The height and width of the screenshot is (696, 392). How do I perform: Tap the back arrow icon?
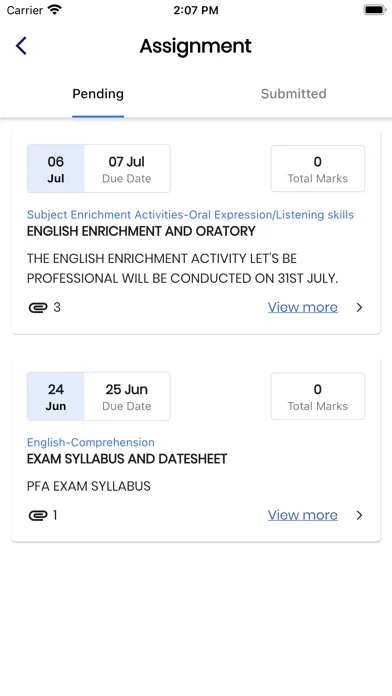click(x=21, y=46)
